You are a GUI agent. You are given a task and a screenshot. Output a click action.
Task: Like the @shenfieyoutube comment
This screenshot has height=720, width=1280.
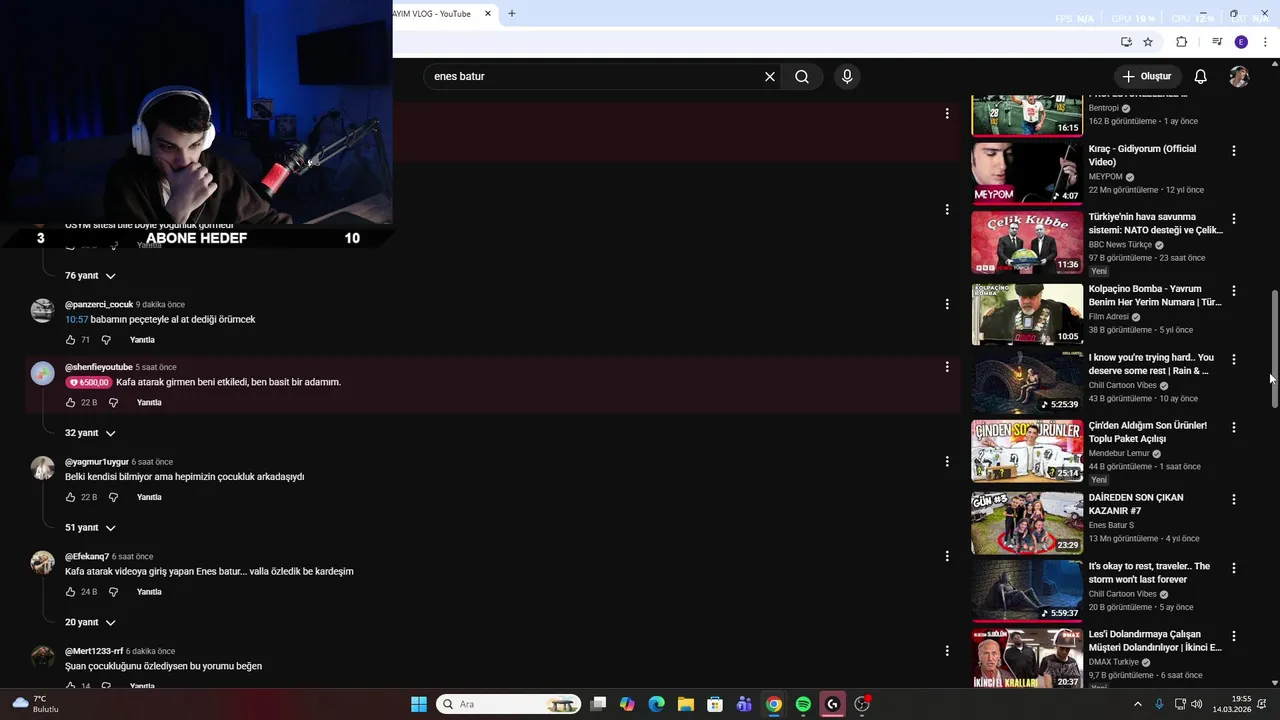coord(70,403)
